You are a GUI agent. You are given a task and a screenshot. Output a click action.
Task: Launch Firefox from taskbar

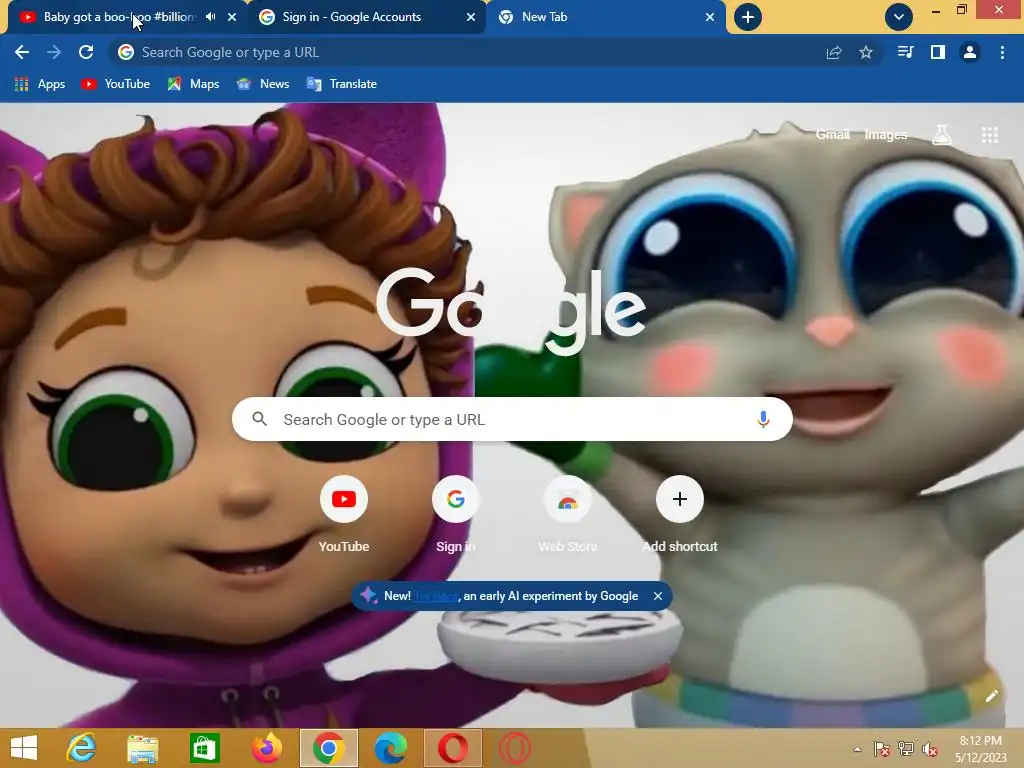click(x=266, y=748)
